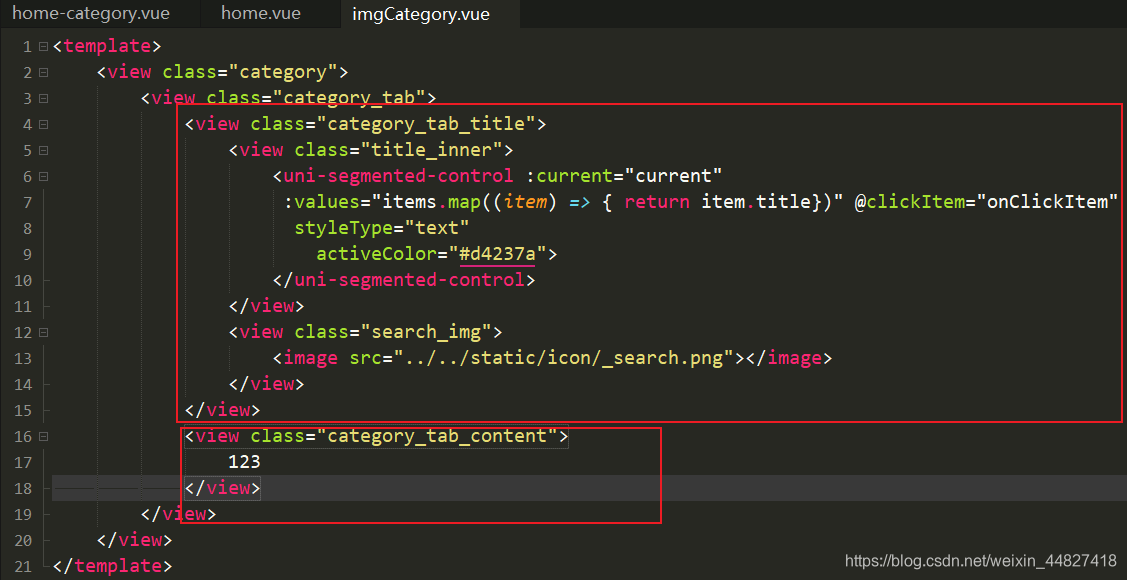Click the "title_inner" class name
Image resolution: width=1127 pixels, height=580 pixels.
pyautogui.click(x=431, y=149)
